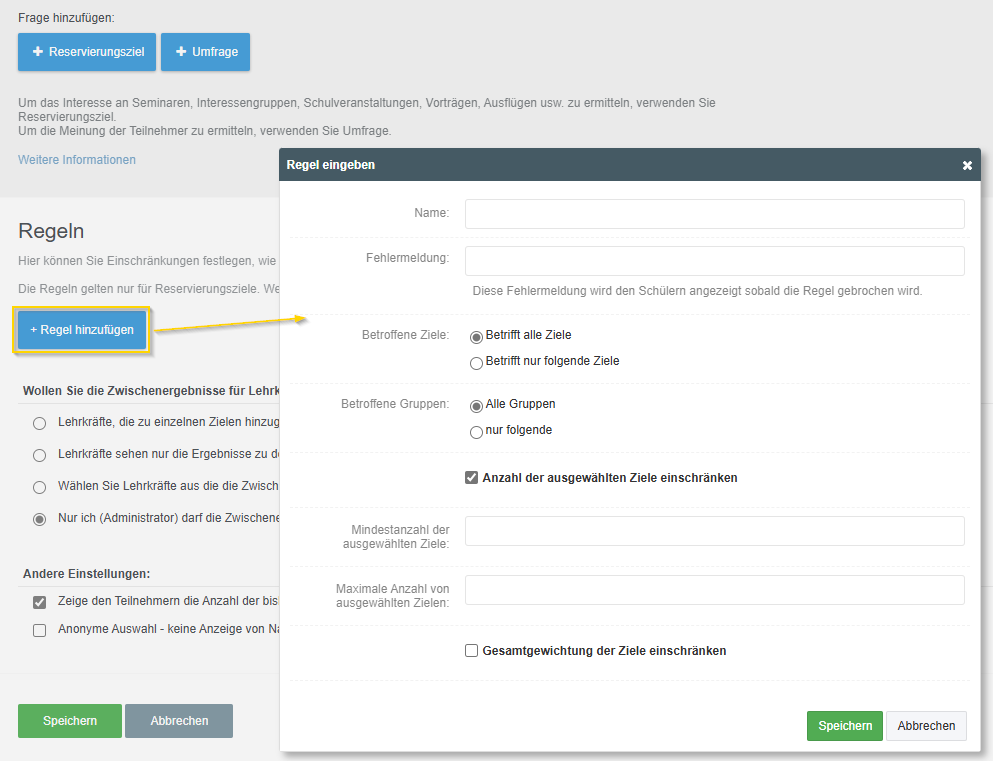This screenshot has width=993, height=761.
Task: Click the Mindestanzahl der ausgewählten Ziele field
Action: 714,531
